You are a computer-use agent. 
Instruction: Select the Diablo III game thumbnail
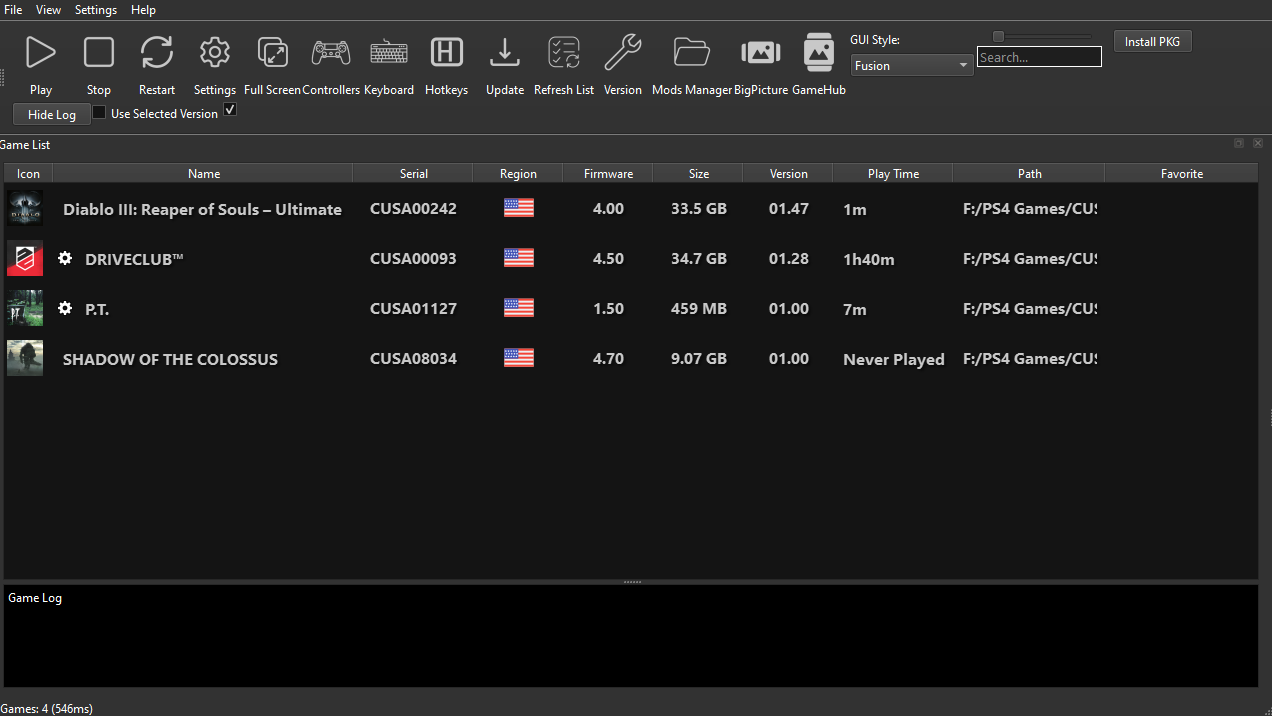coord(25,208)
